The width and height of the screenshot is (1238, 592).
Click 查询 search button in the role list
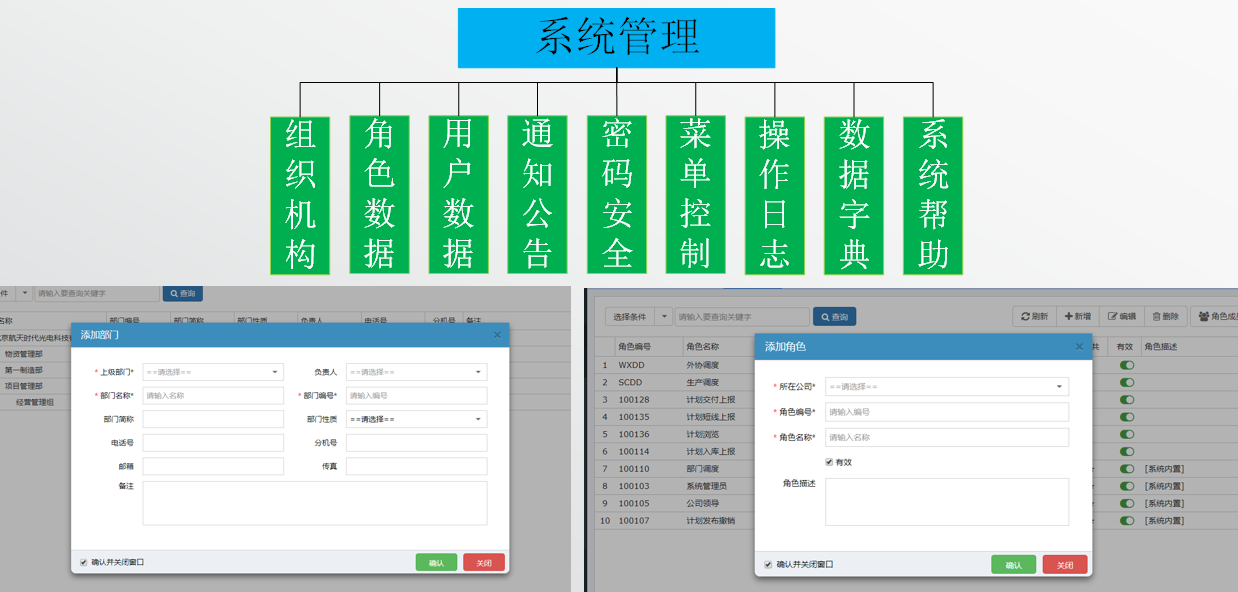click(x=834, y=316)
